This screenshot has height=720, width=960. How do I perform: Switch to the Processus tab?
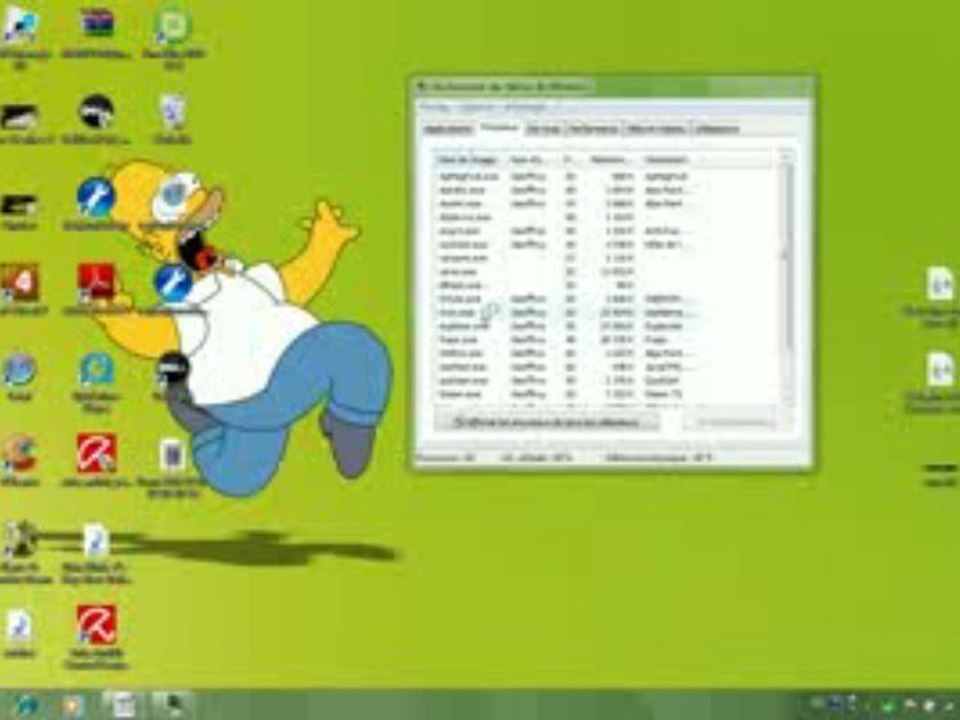pyautogui.click(x=500, y=128)
